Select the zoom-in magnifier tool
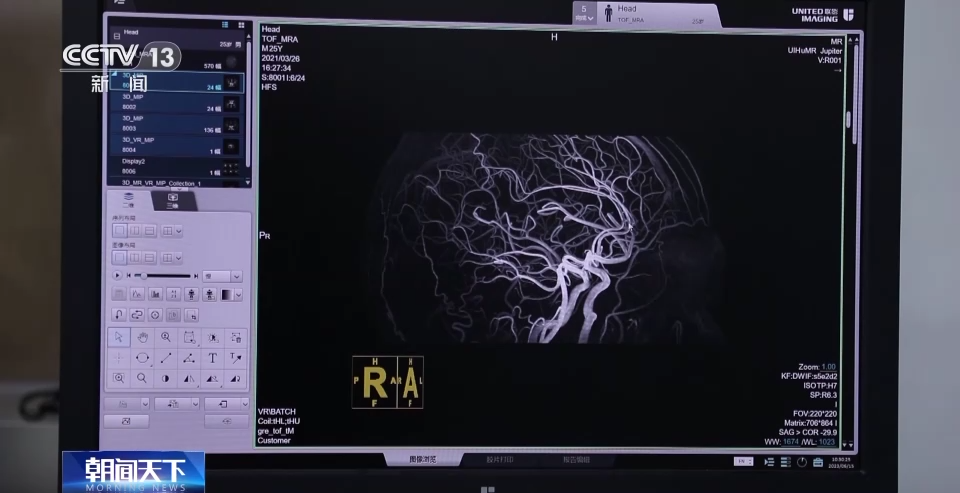960x493 pixels. click(166, 337)
